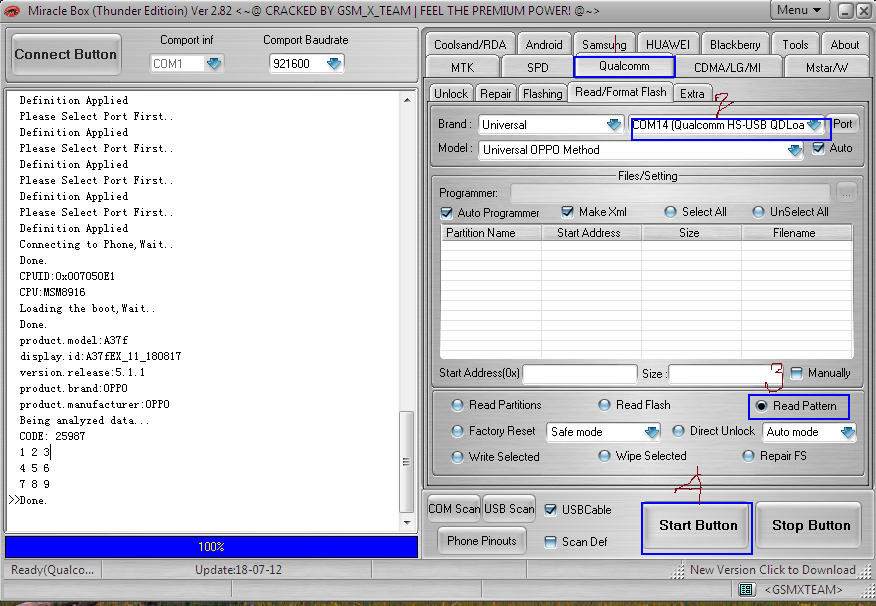Select the Write Selected radio button
Viewport: 876px width, 606px height.
(x=458, y=457)
